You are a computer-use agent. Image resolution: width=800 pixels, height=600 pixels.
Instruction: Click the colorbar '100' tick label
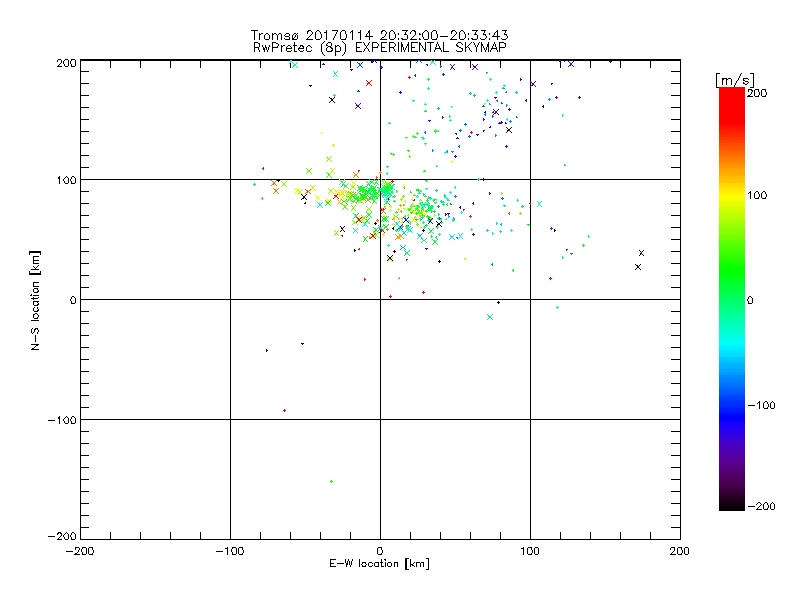[x=757, y=195]
